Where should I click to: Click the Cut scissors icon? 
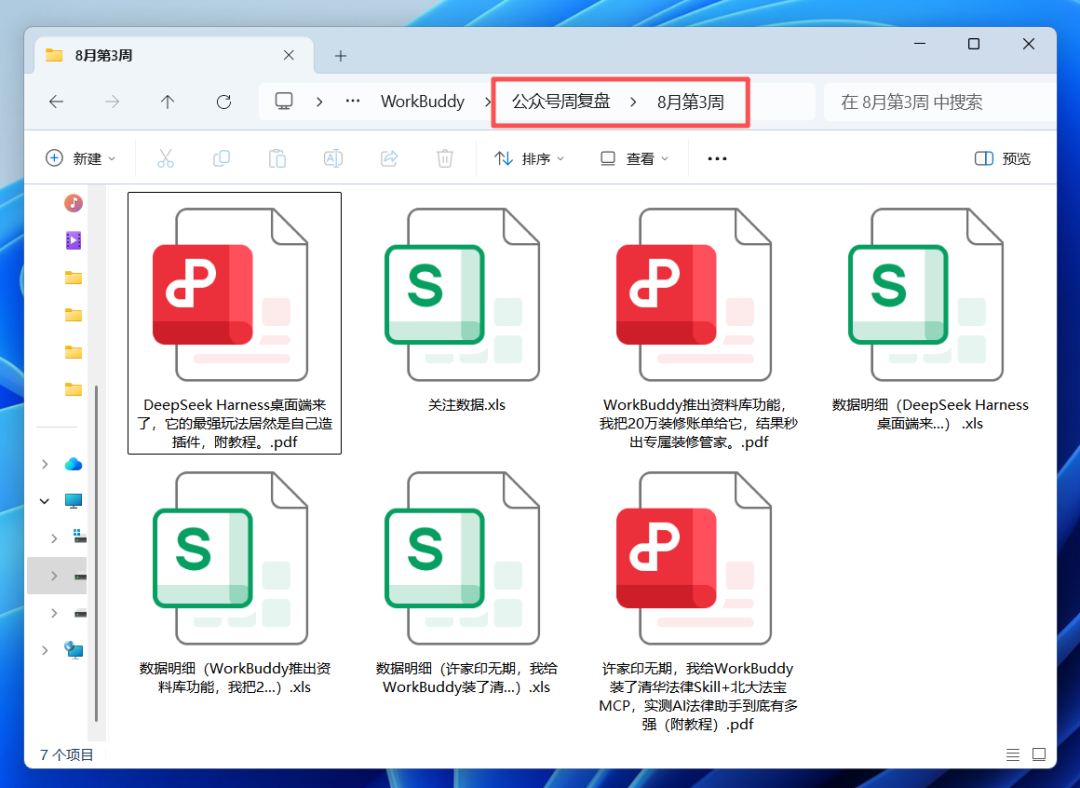[165, 158]
